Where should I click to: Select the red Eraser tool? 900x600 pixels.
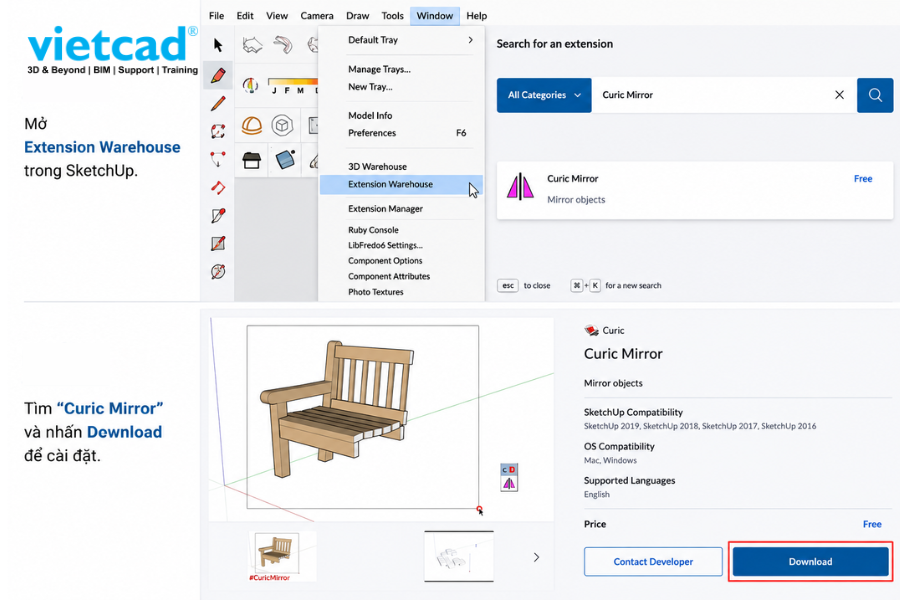[218, 75]
